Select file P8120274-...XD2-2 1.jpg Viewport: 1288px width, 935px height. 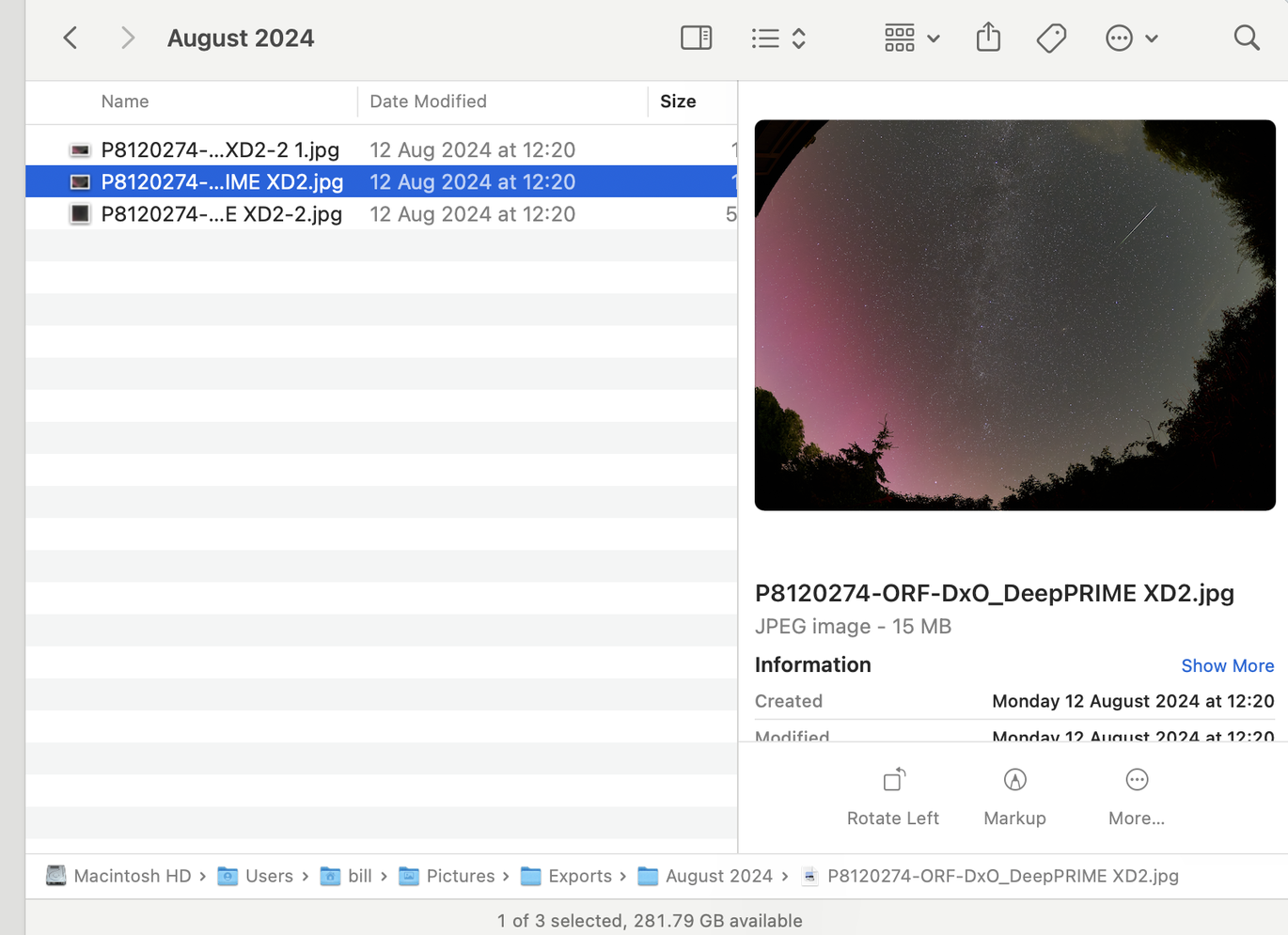(220, 150)
